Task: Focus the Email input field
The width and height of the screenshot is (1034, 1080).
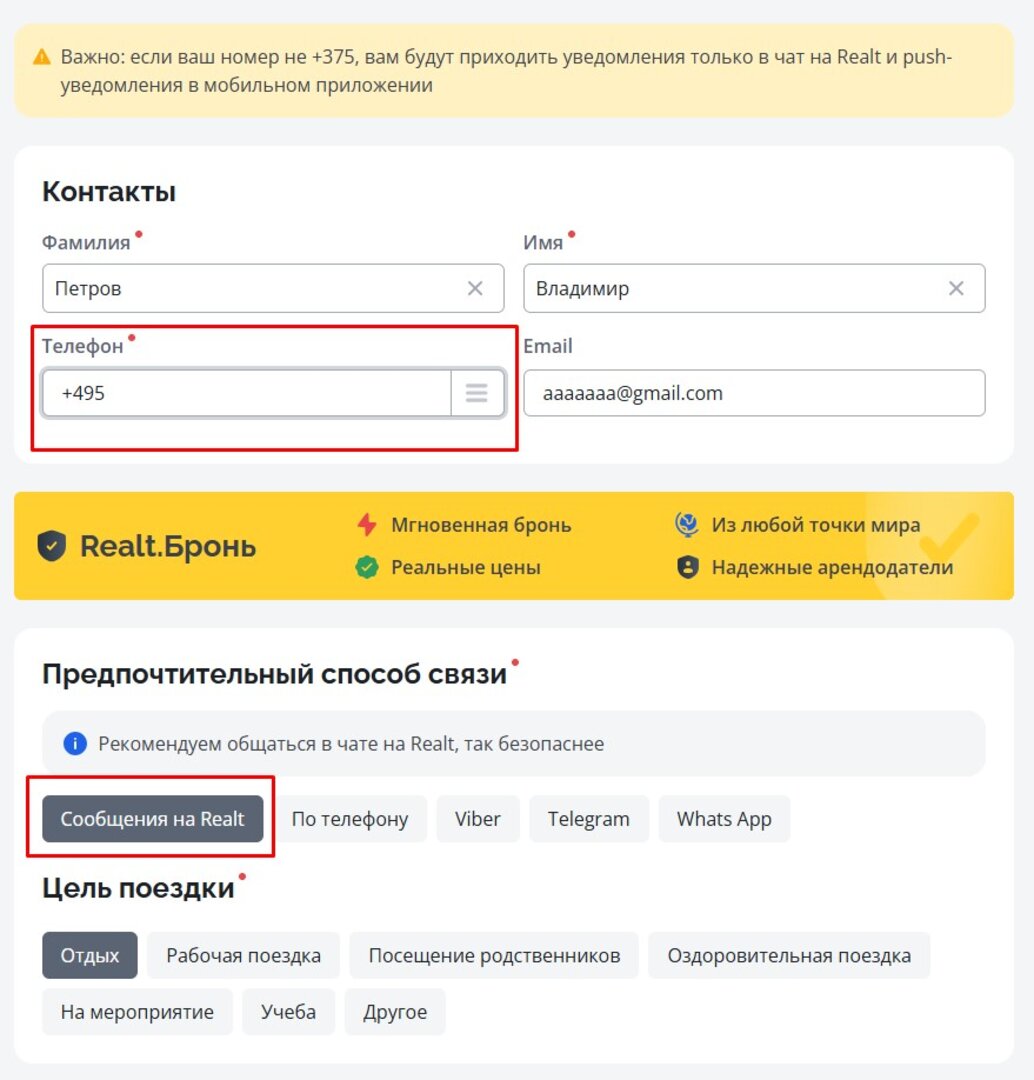Action: 754,393
